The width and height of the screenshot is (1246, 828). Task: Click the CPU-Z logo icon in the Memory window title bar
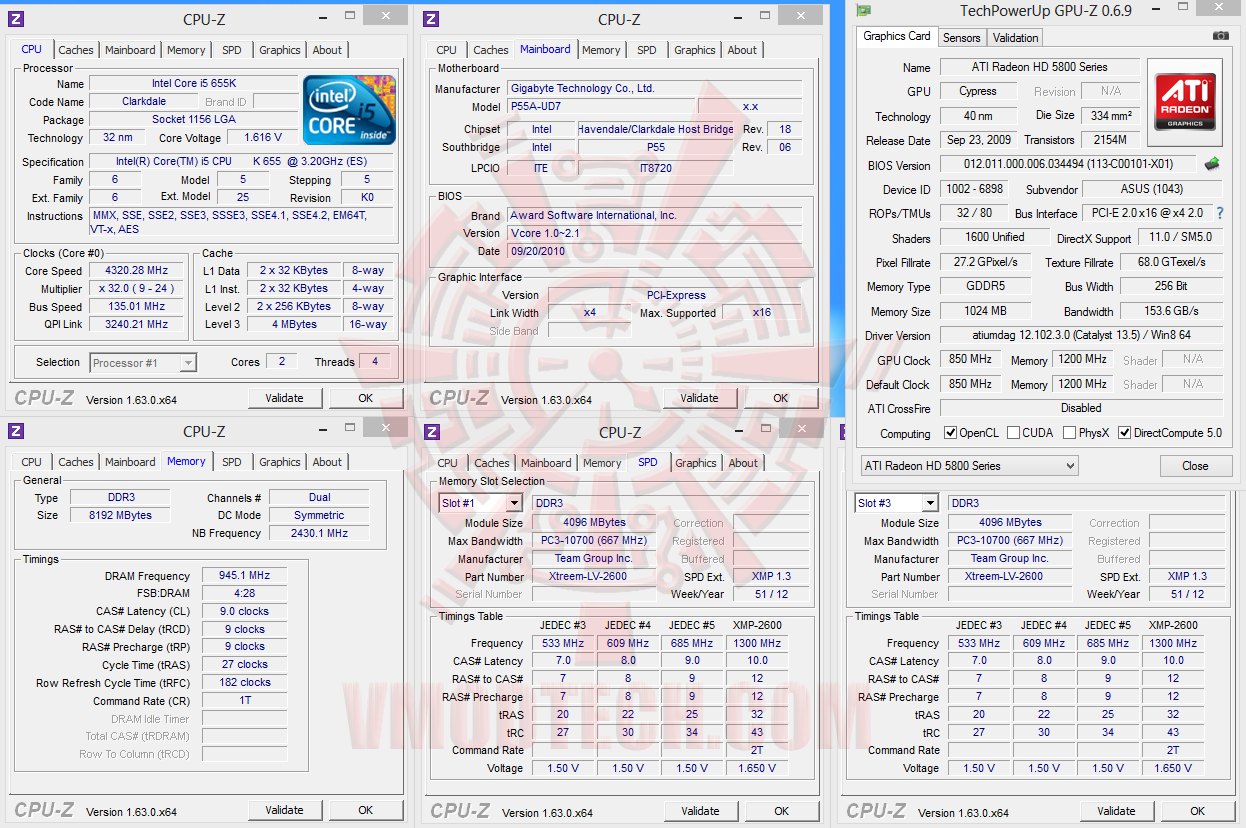click(16, 431)
